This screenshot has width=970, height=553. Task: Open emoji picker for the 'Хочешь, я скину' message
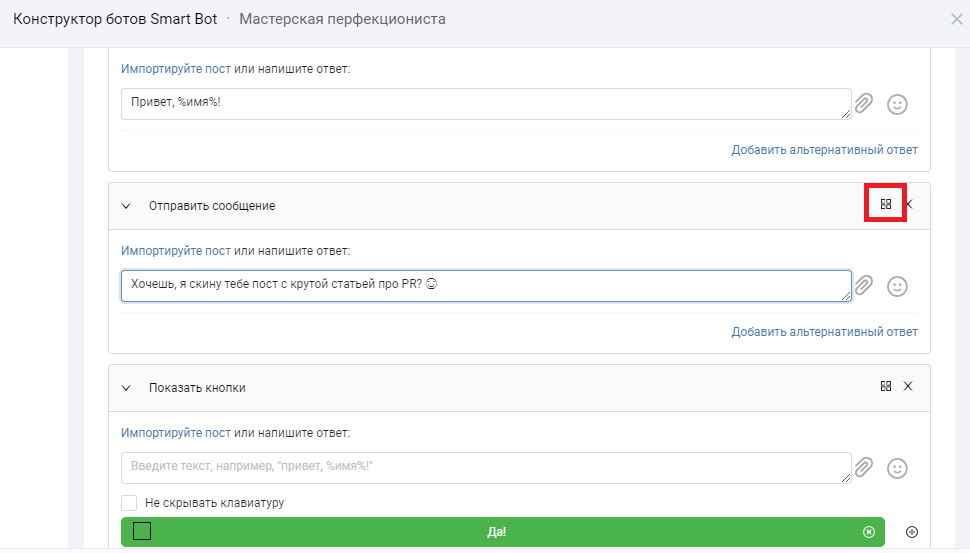(x=898, y=286)
